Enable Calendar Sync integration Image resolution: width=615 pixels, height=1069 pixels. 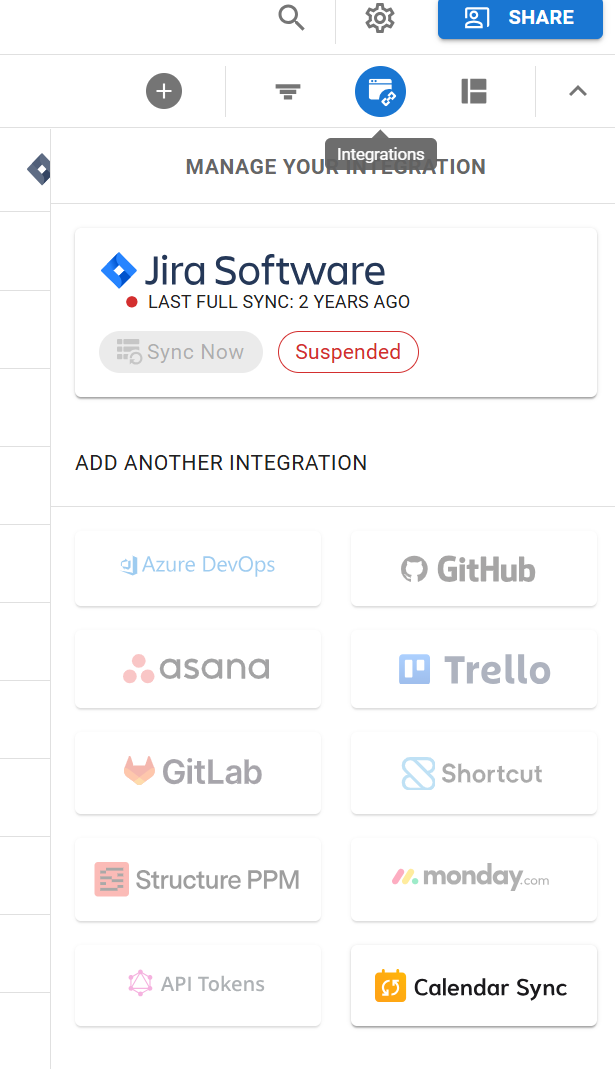(473, 985)
